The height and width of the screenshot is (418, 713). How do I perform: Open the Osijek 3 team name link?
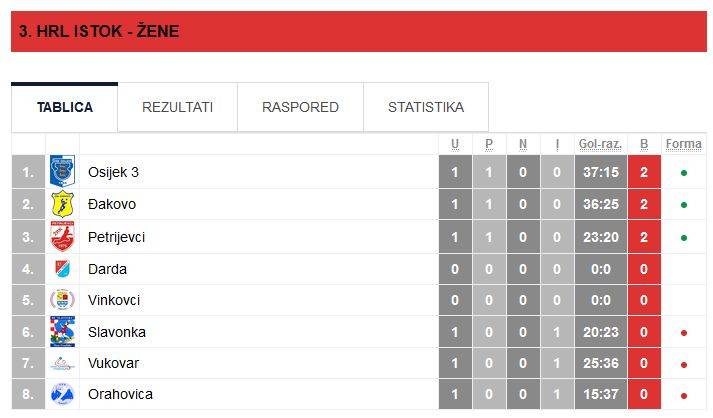(x=113, y=172)
